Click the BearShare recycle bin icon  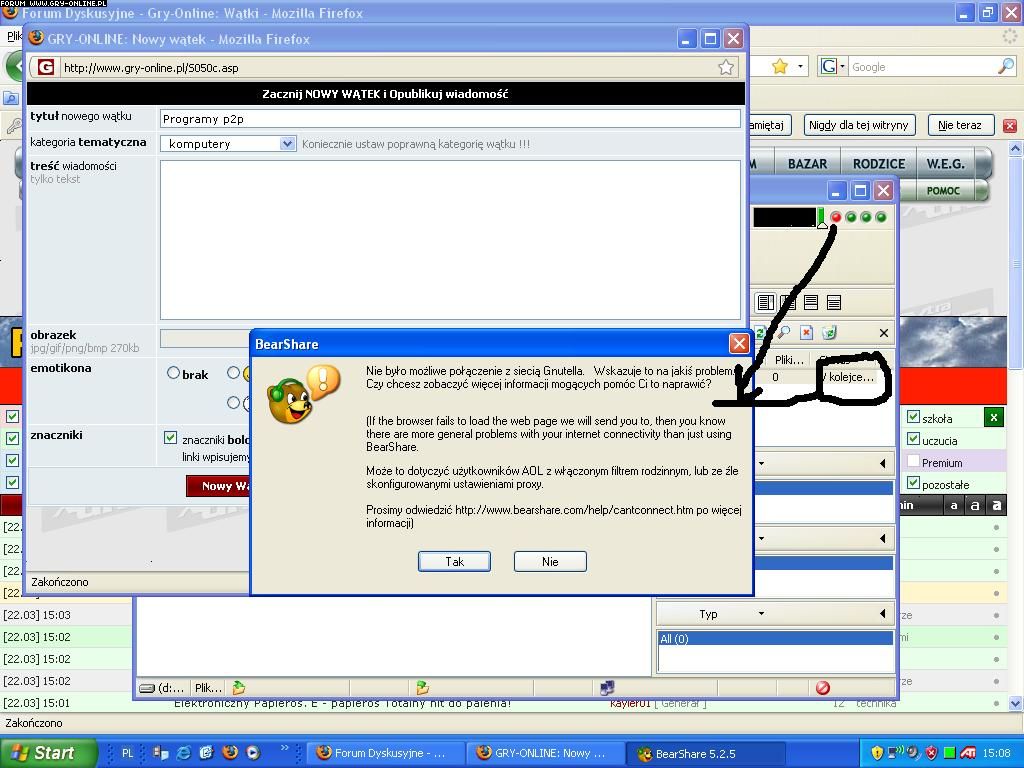(829, 333)
